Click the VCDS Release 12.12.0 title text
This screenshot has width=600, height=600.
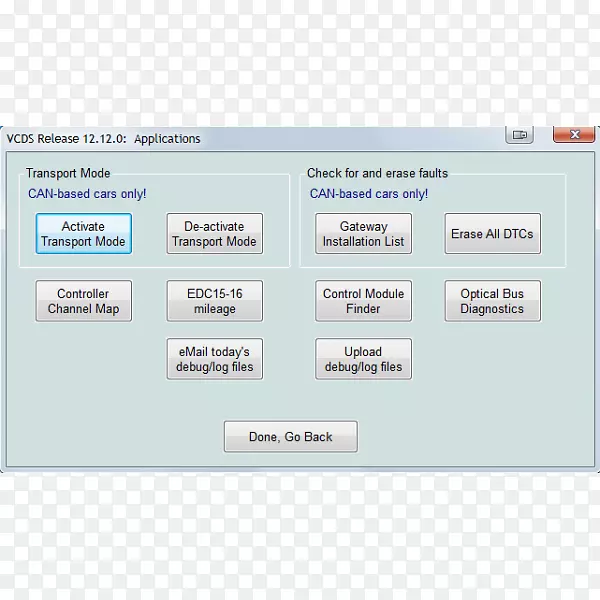(x=66, y=139)
